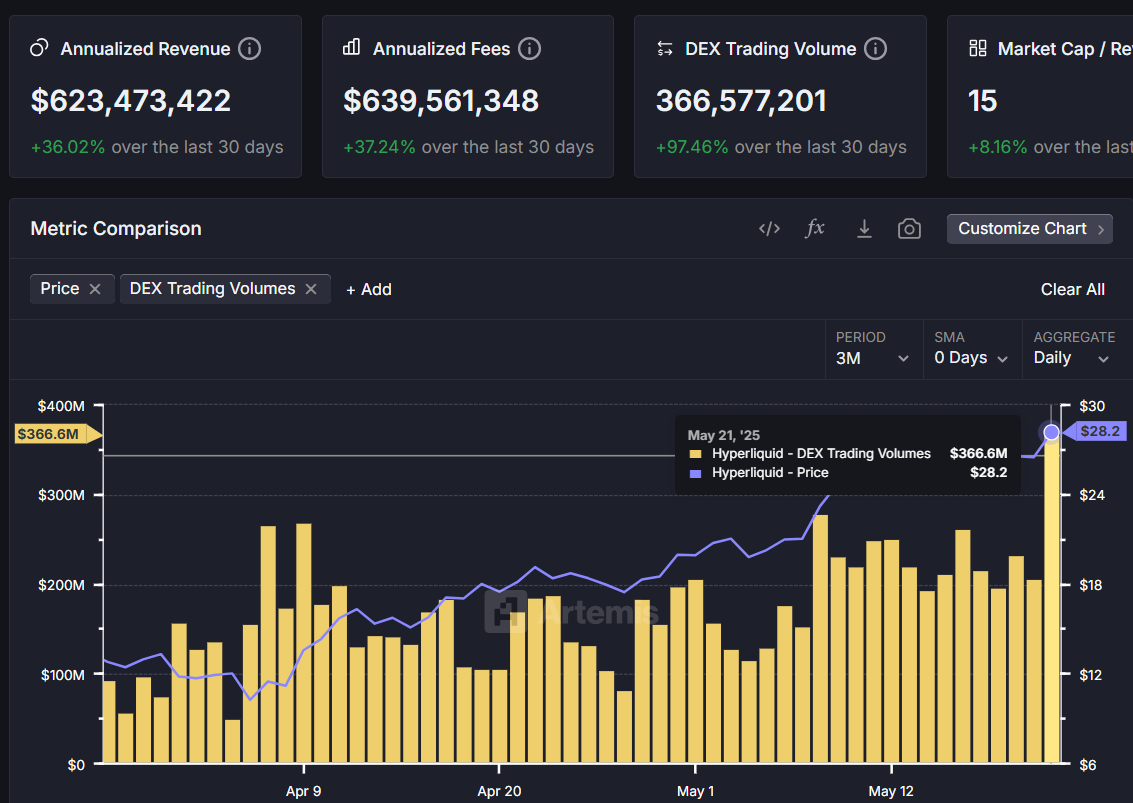Click the Annualized Revenue info icon

pyautogui.click(x=249, y=49)
